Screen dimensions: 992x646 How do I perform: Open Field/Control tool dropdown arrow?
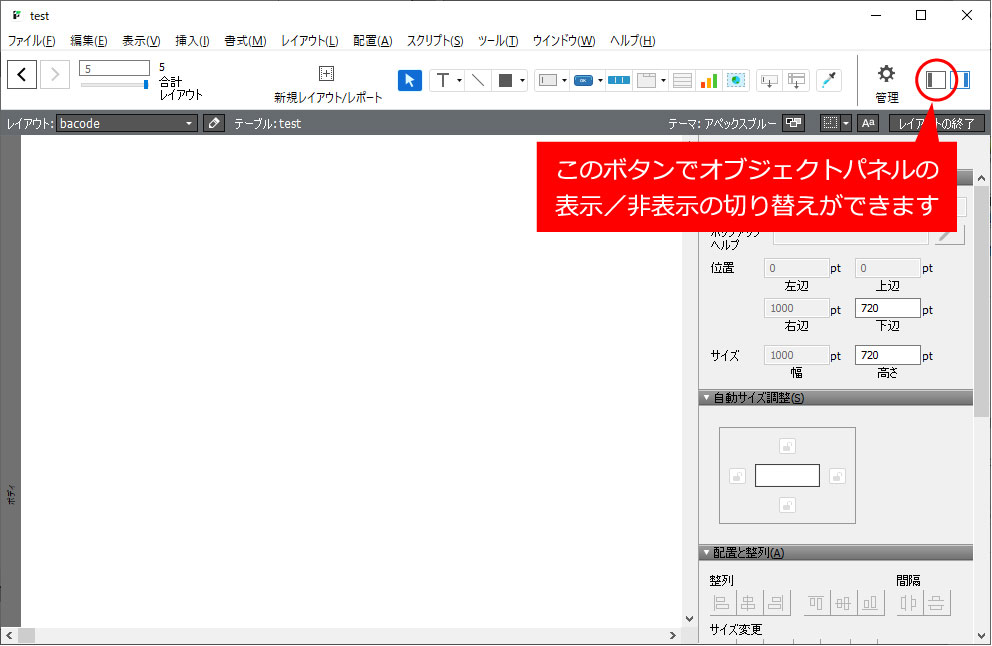(564, 80)
